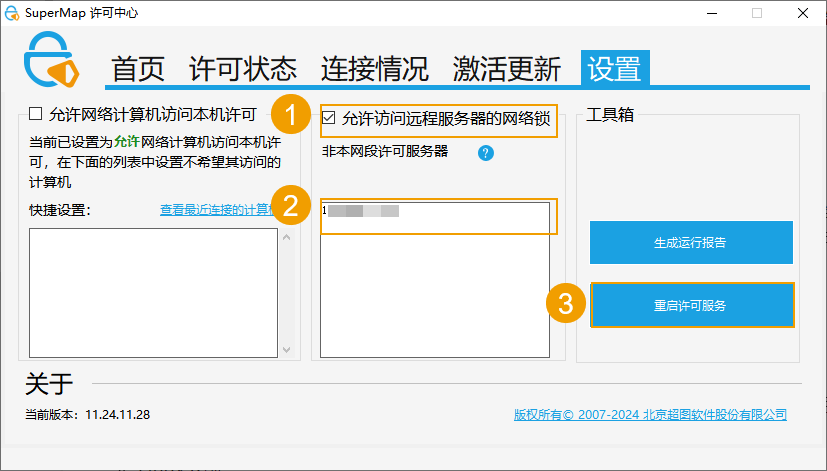Click the 当前版本 11.24.11.28 text
The image size is (827, 471).
[x=88, y=415]
